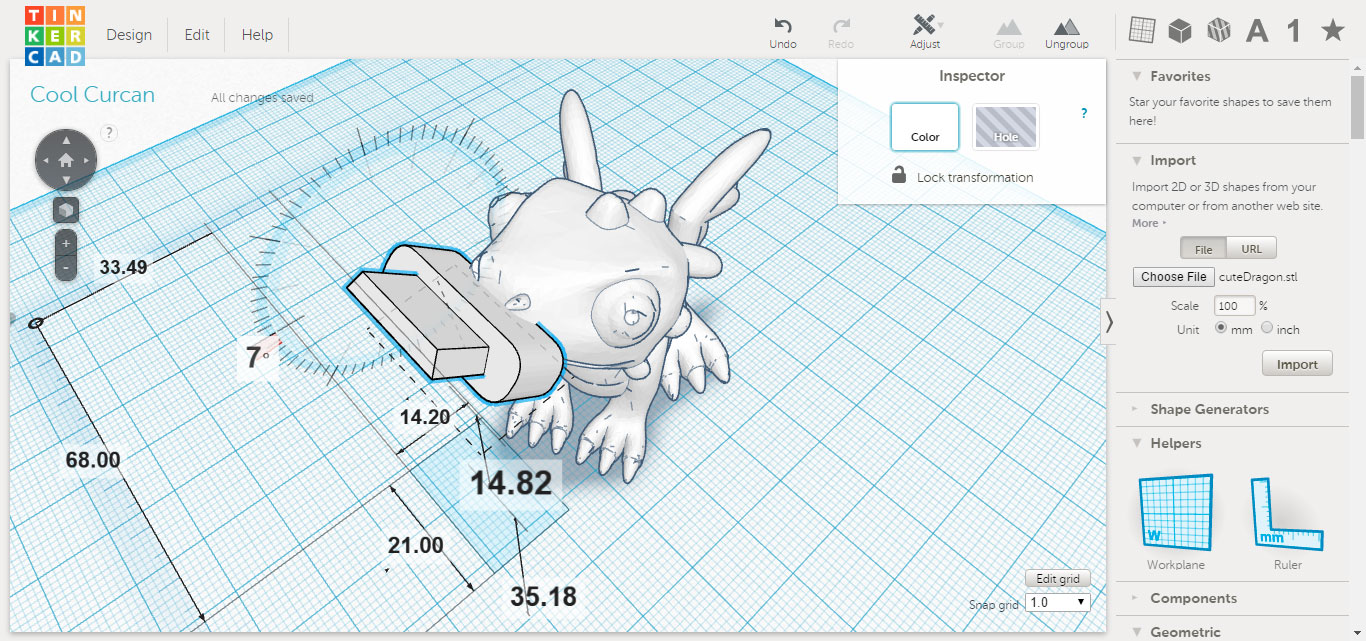The image size is (1366, 641).
Task: Click the ruler origin circle handle
Action: (36, 323)
